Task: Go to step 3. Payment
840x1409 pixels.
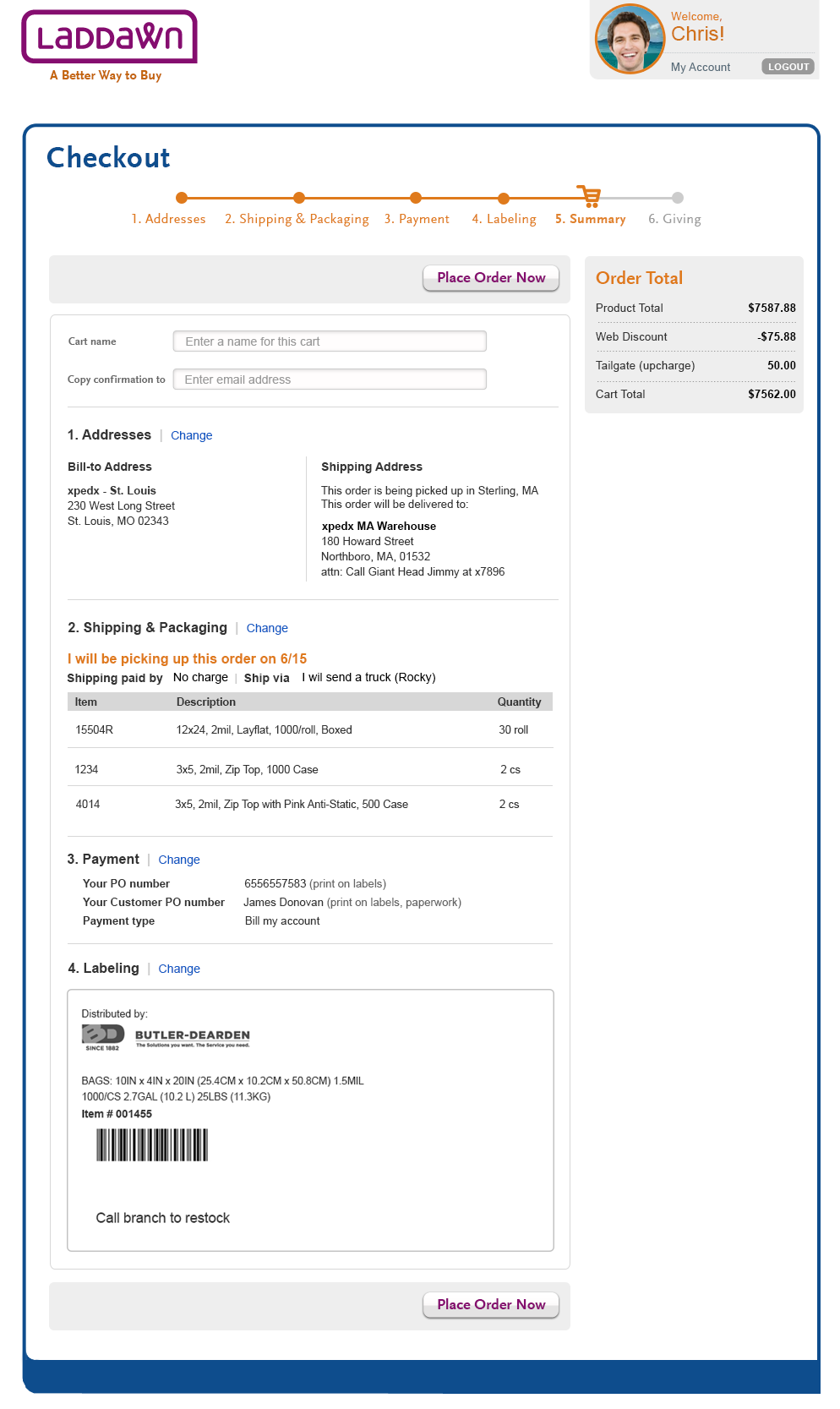Action: [417, 219]
